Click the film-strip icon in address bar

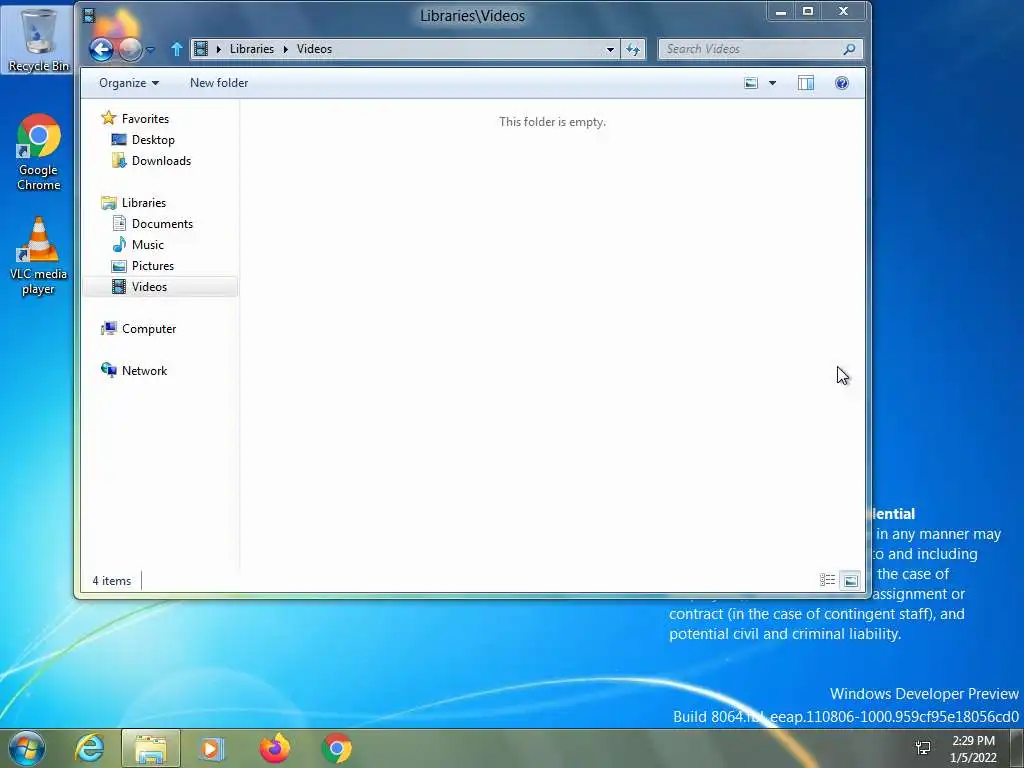[x=201, y=48]
